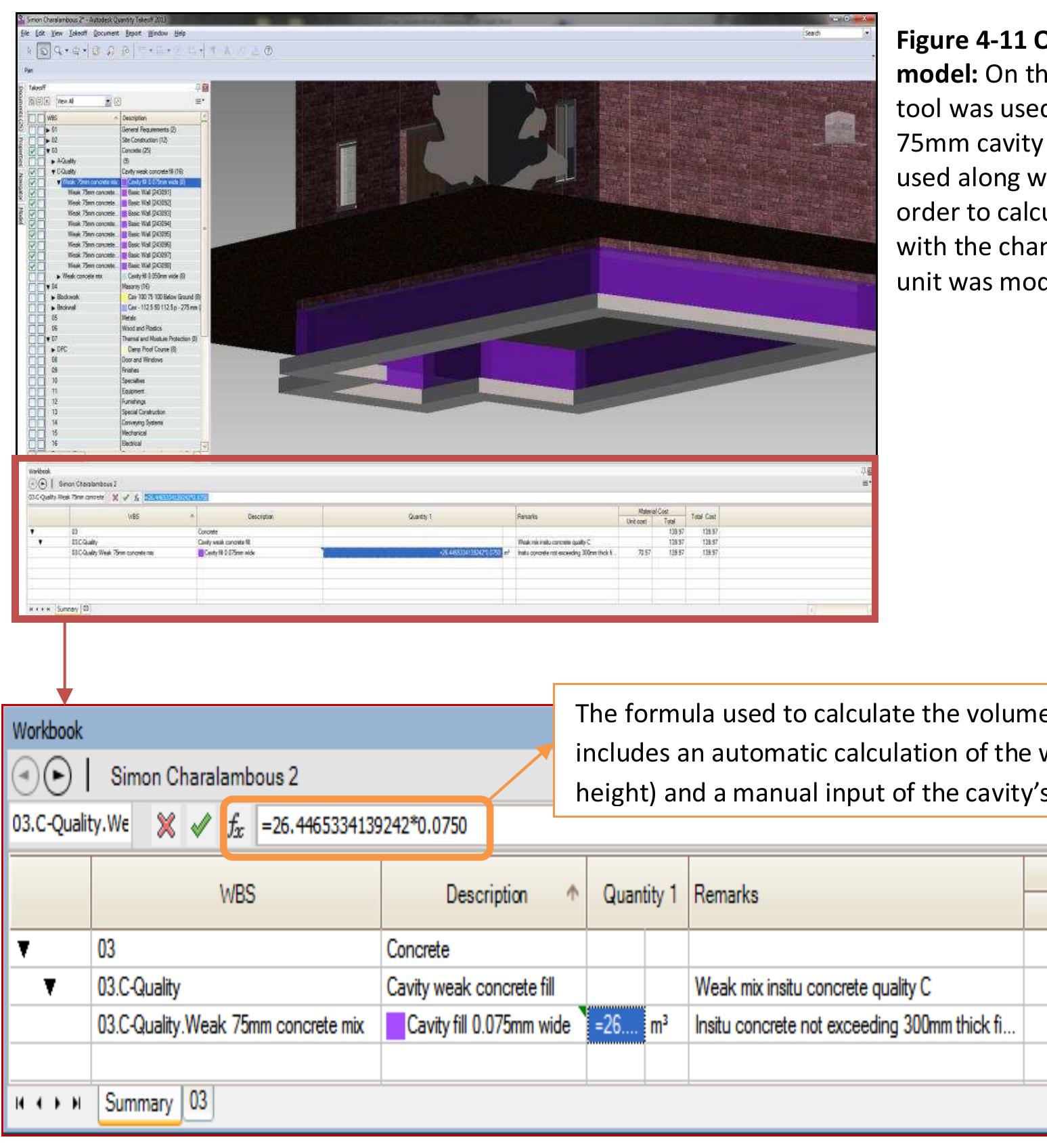
Task: Open the View All dropdown in Takeoff panel
Action: pos(108,102)
